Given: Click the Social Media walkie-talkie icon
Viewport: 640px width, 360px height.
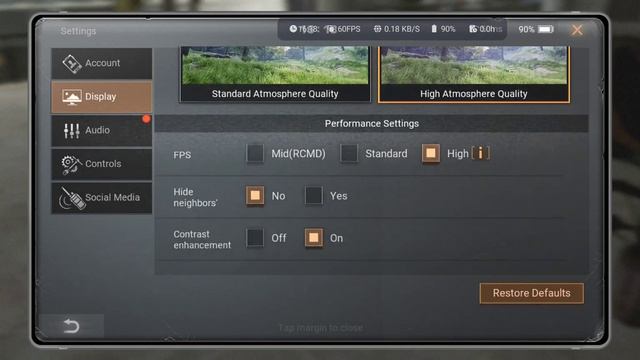Looking at the screenshot, I should coord(73,199).
